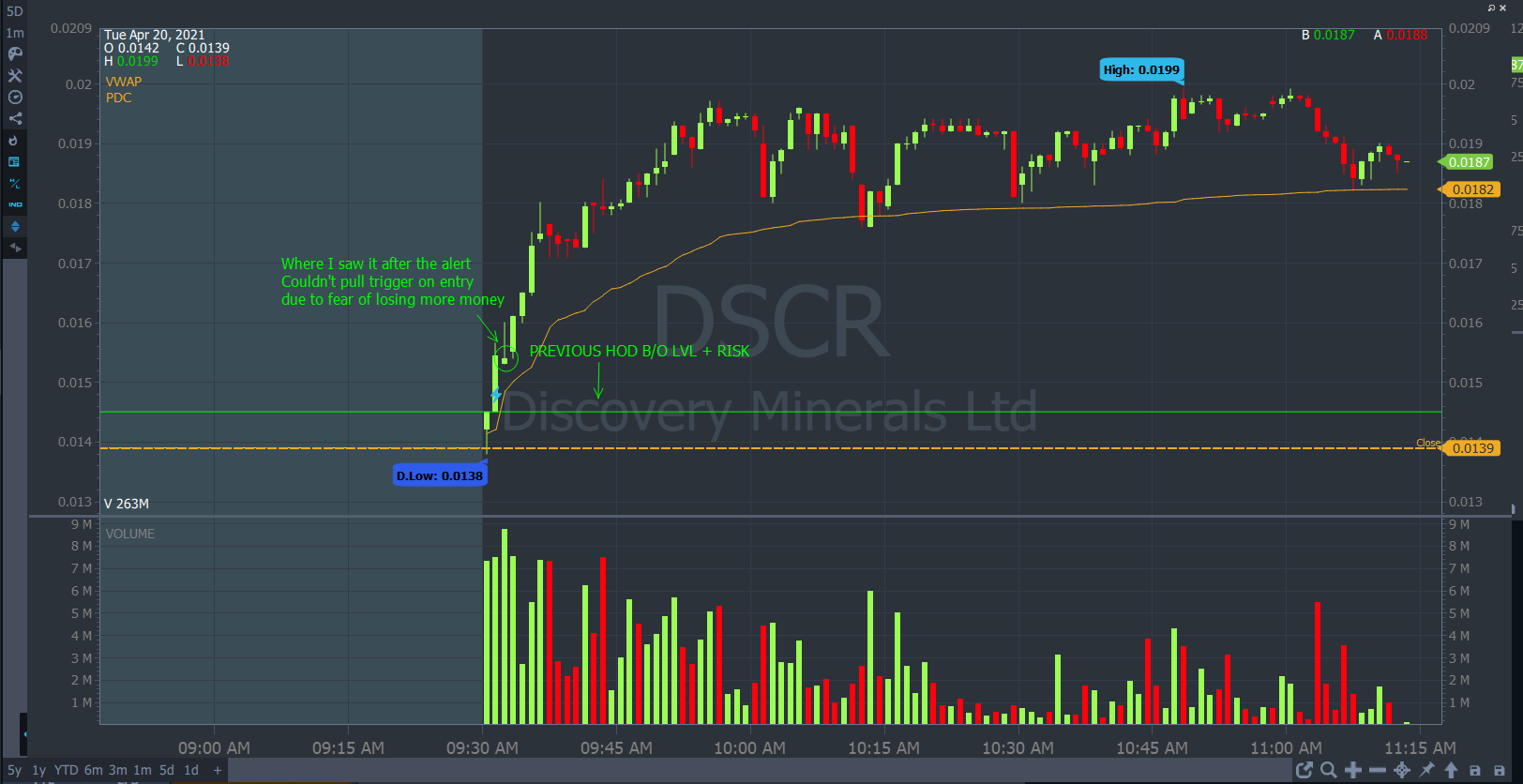Click the second floppy disk save icon
1523x784 pixels.
1500,771
